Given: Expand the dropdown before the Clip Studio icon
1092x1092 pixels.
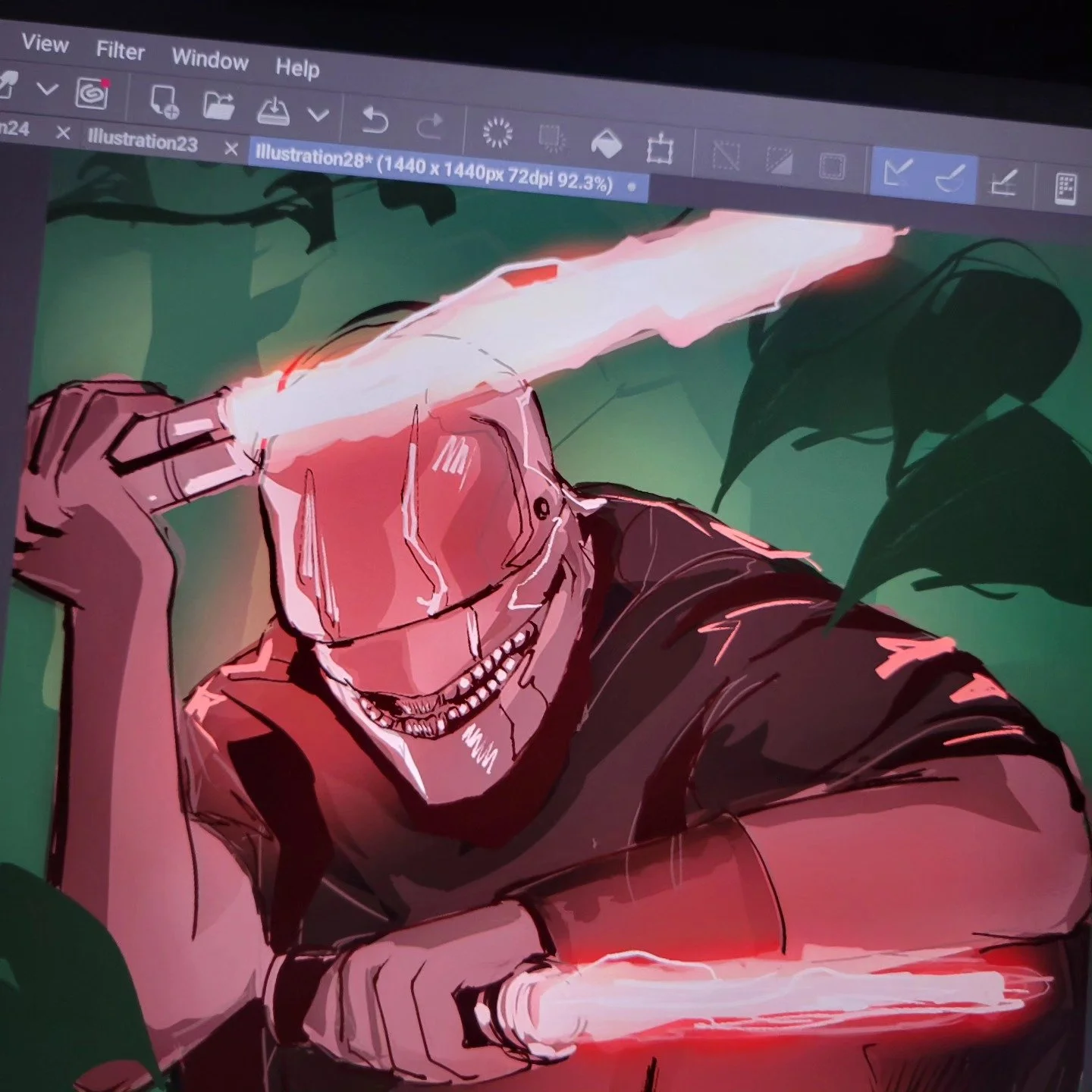Looking at the screenshot, I should point(47,89).
